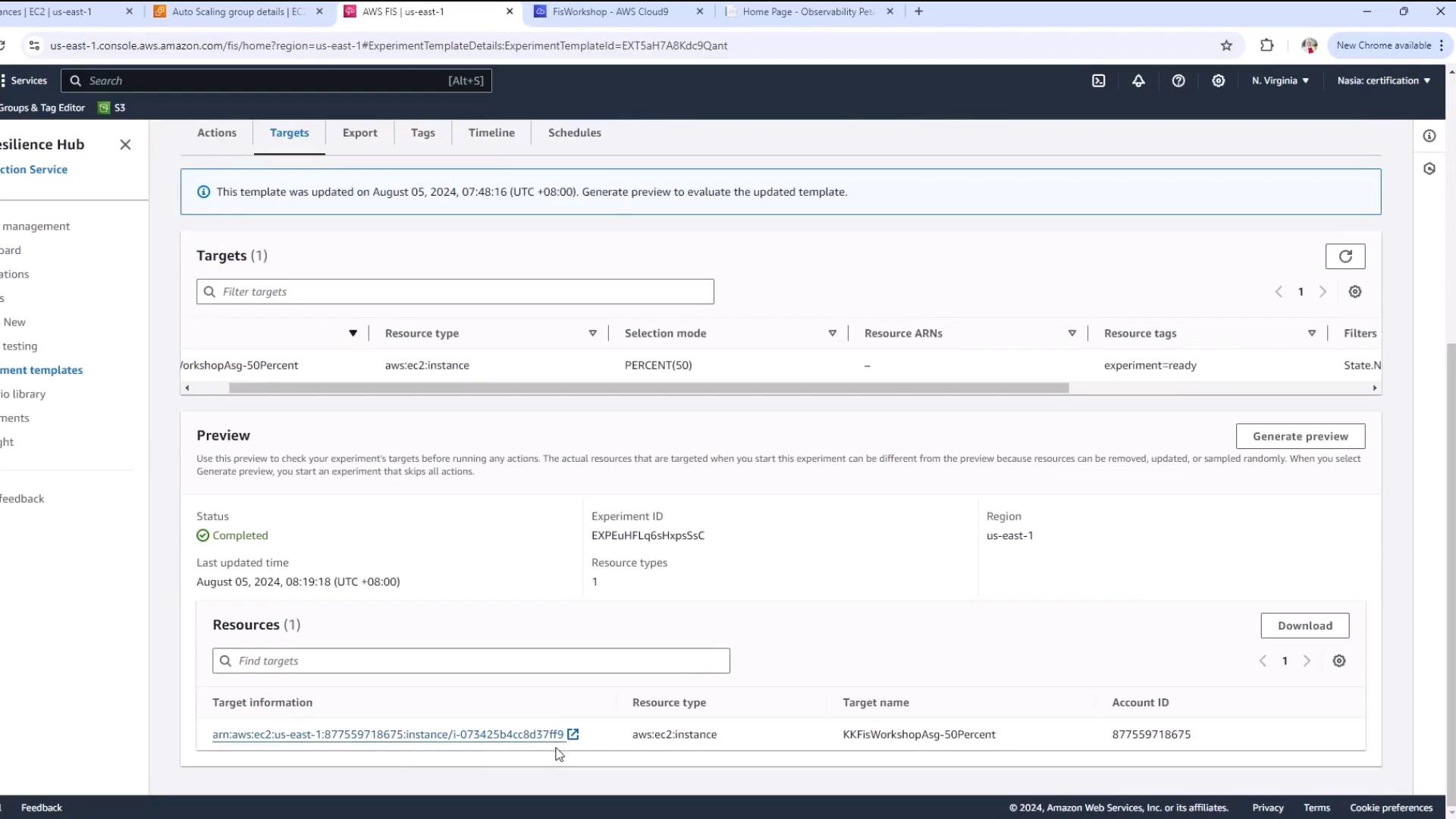Click the help question mark icon
The height and width of the screenshot is (819, 1456).
[1178, 80]
